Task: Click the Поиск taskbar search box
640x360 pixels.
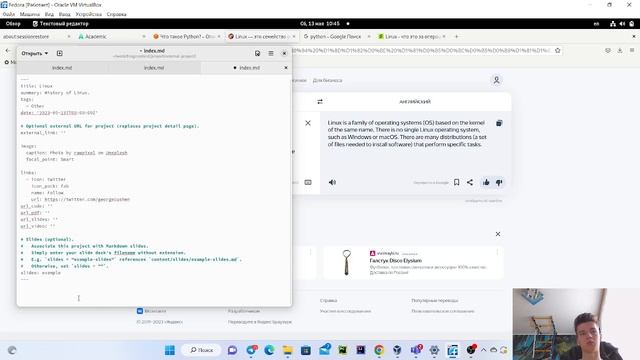Action: coord(202,350)
